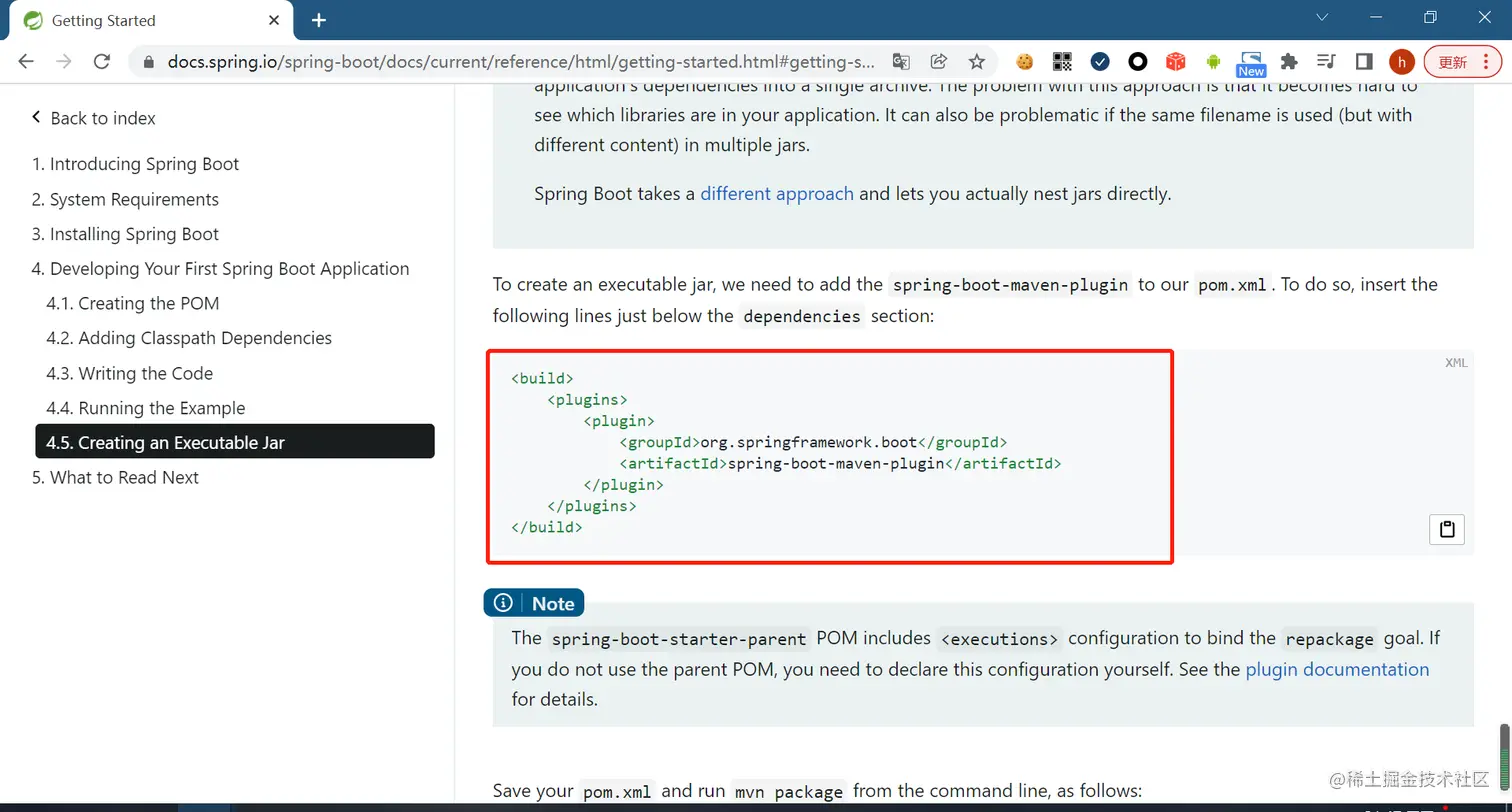Open the Extensions puzzle menu

tap(1289, 61)
